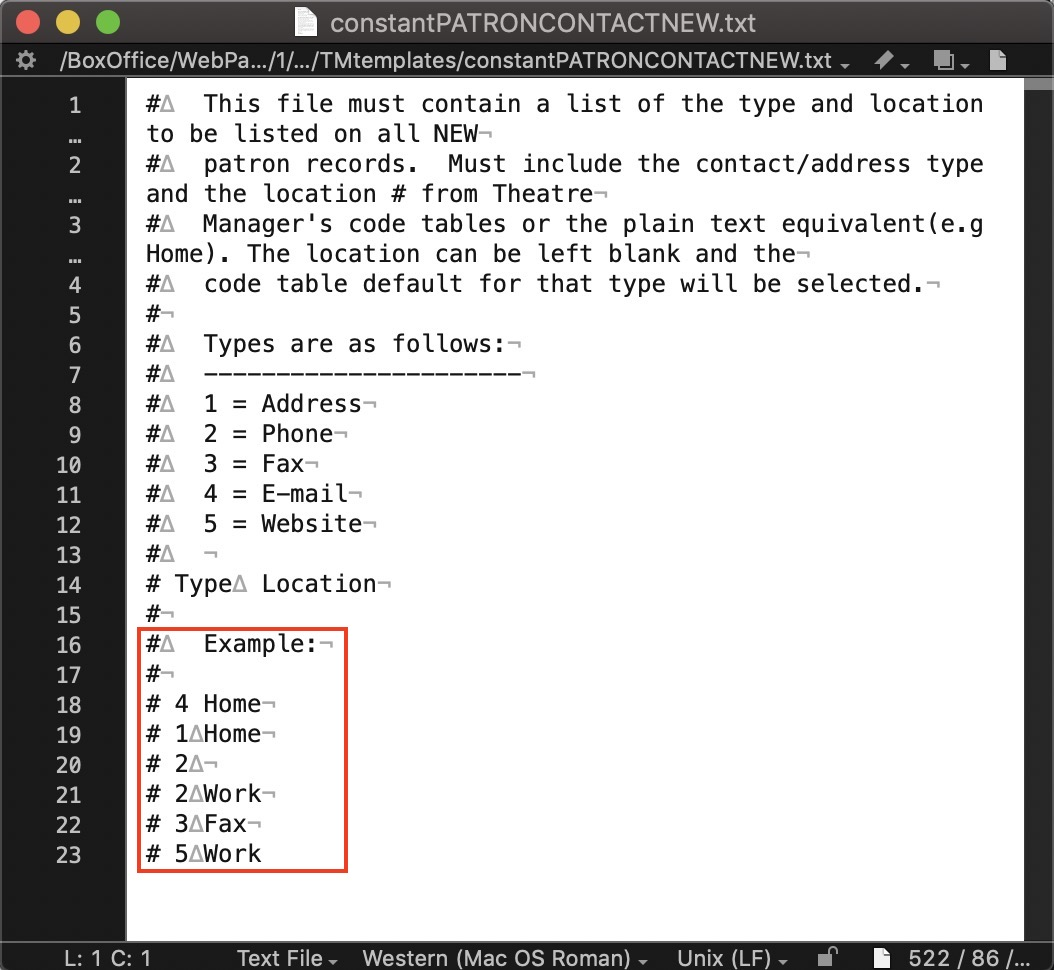
Task: Click the line '1 = Address'
Action: click(282, 403)
